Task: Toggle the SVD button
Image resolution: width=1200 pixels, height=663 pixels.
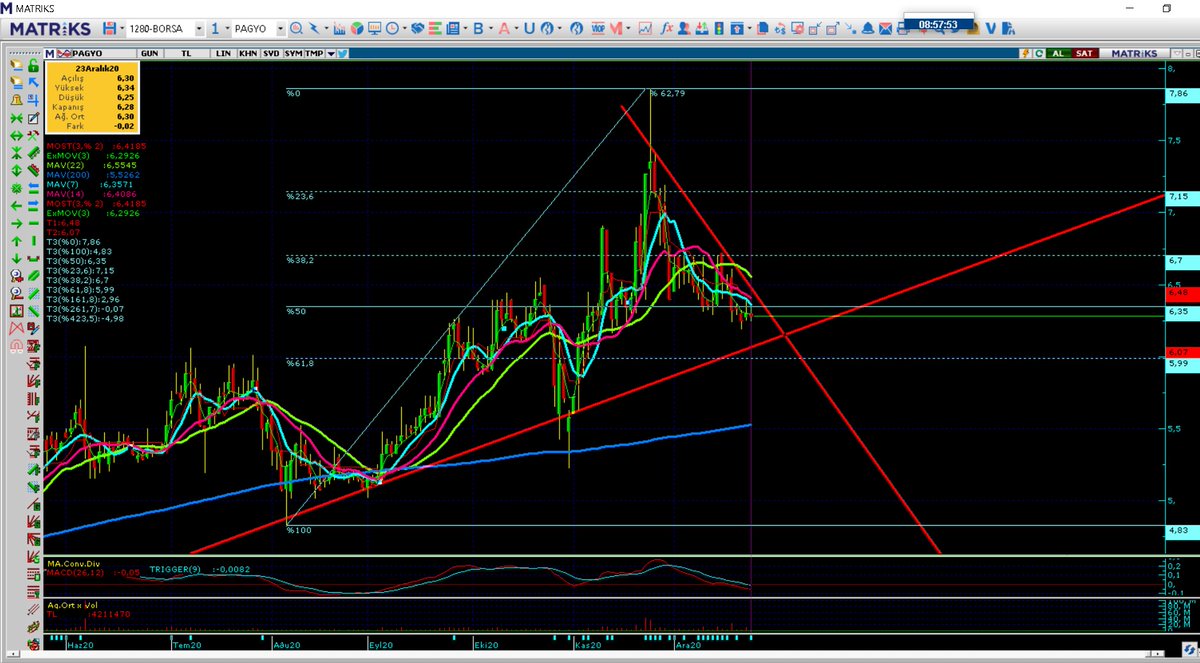Action: [x=271, y=52]
